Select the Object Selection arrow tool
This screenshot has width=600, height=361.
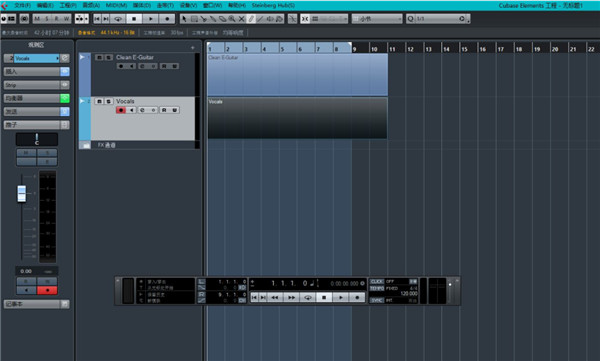(x=184, y=19)
